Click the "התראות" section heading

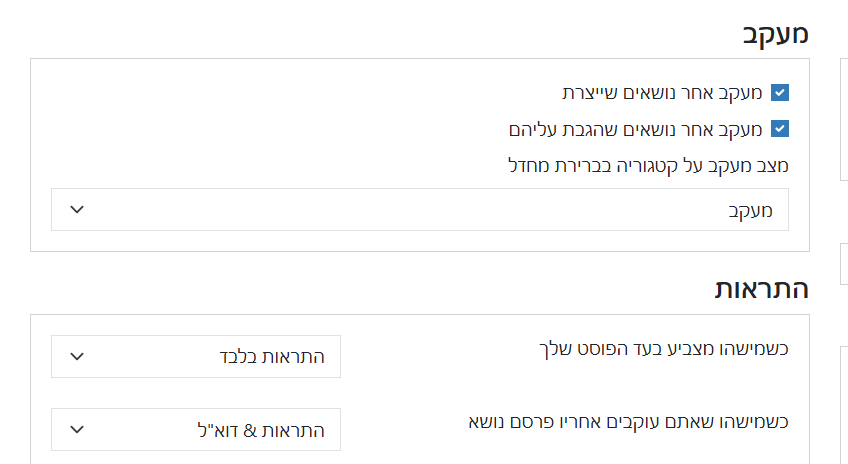pyautogui.click(x=761, y=290)
